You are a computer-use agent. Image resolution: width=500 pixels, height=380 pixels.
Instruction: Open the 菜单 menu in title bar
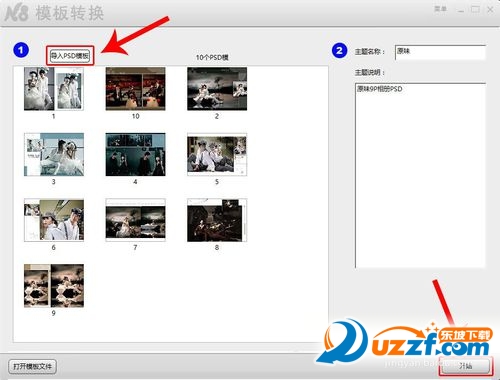pos(440,9)
